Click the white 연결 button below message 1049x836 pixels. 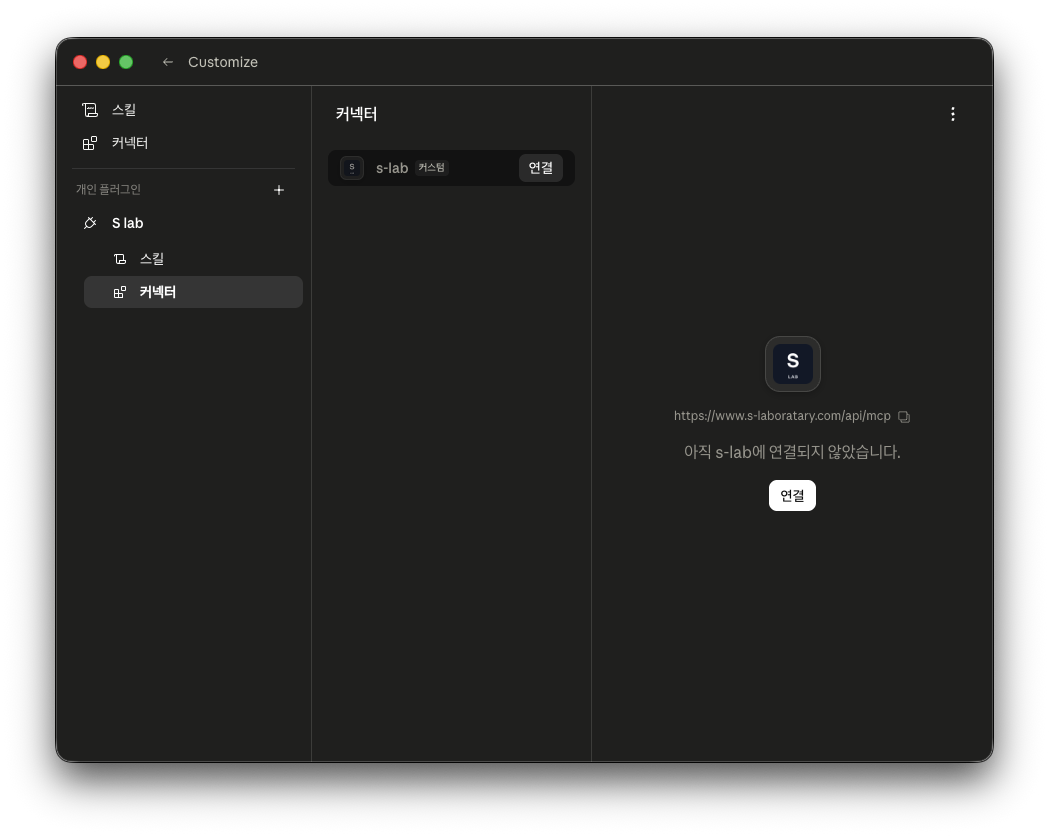792,496
